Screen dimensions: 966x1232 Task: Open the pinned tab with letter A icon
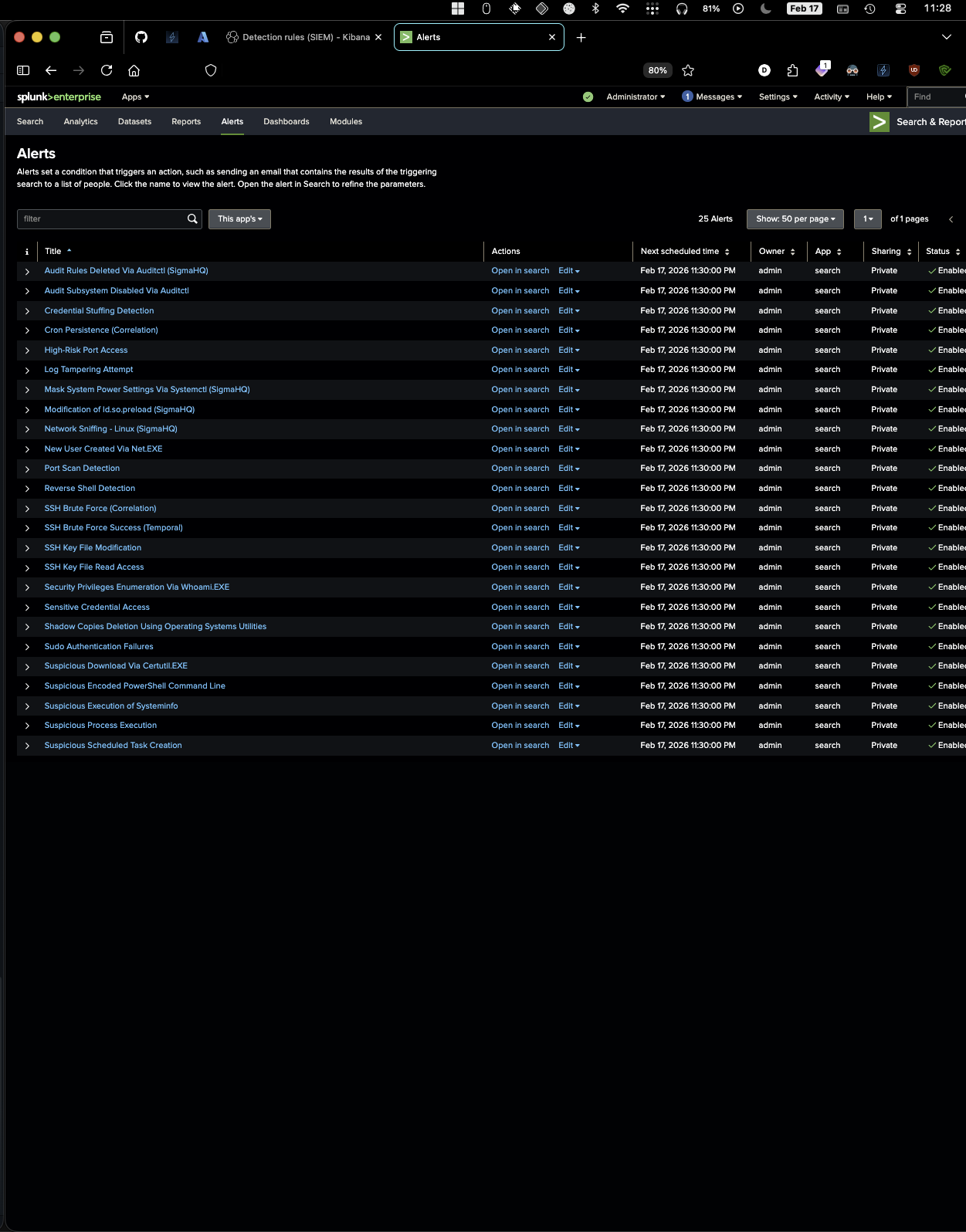pyautogui.click(x=203, y=37)
